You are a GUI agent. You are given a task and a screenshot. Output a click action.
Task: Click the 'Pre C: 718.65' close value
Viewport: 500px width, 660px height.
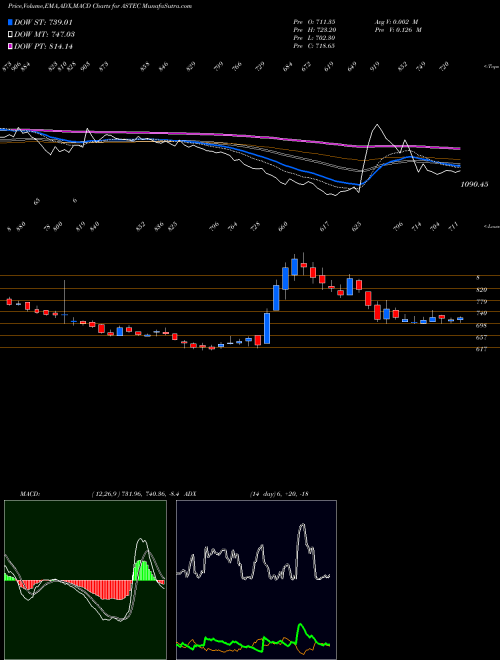[314, 46]
